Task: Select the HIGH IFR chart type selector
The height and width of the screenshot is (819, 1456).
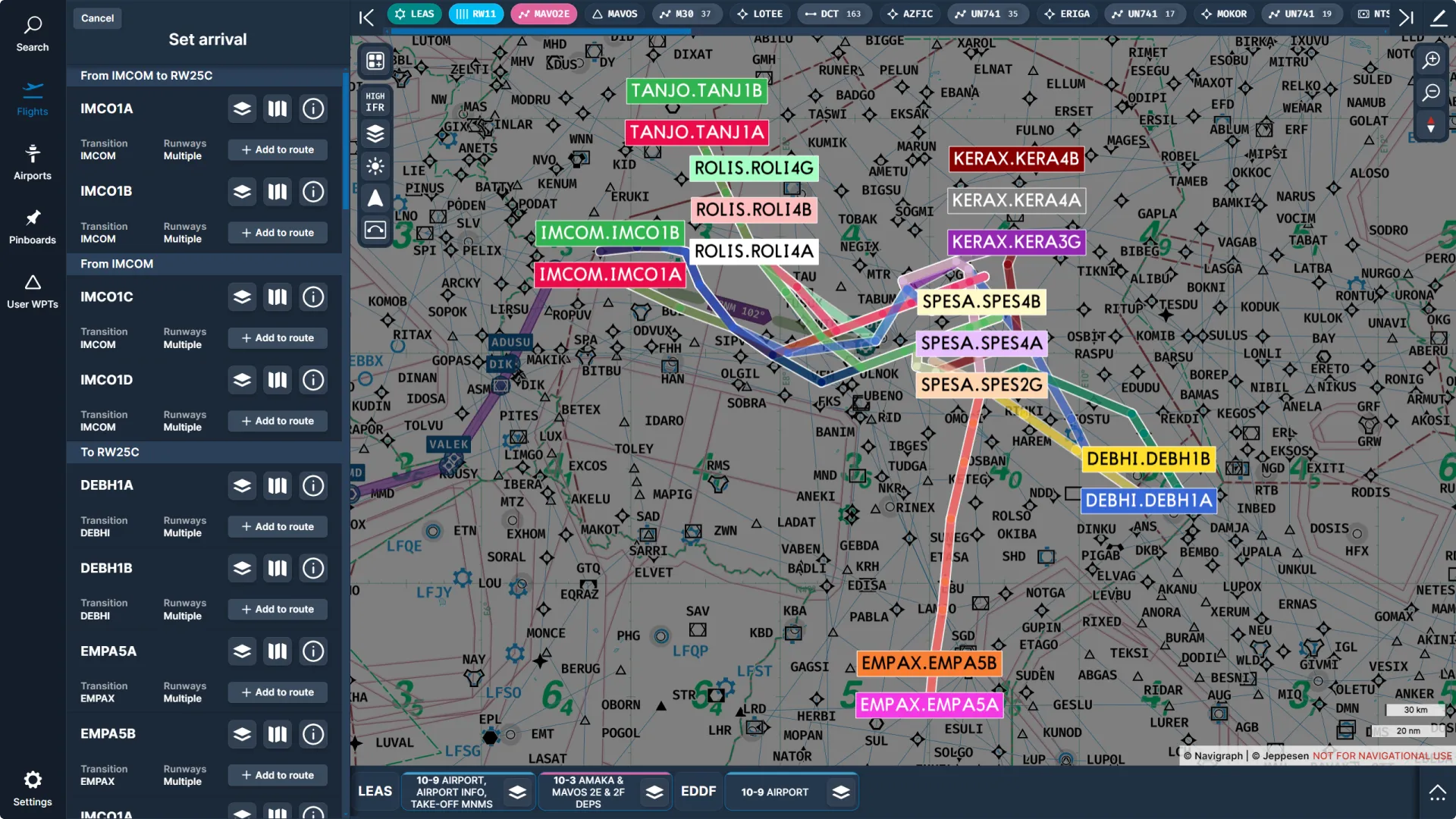Action: [375, 101]
